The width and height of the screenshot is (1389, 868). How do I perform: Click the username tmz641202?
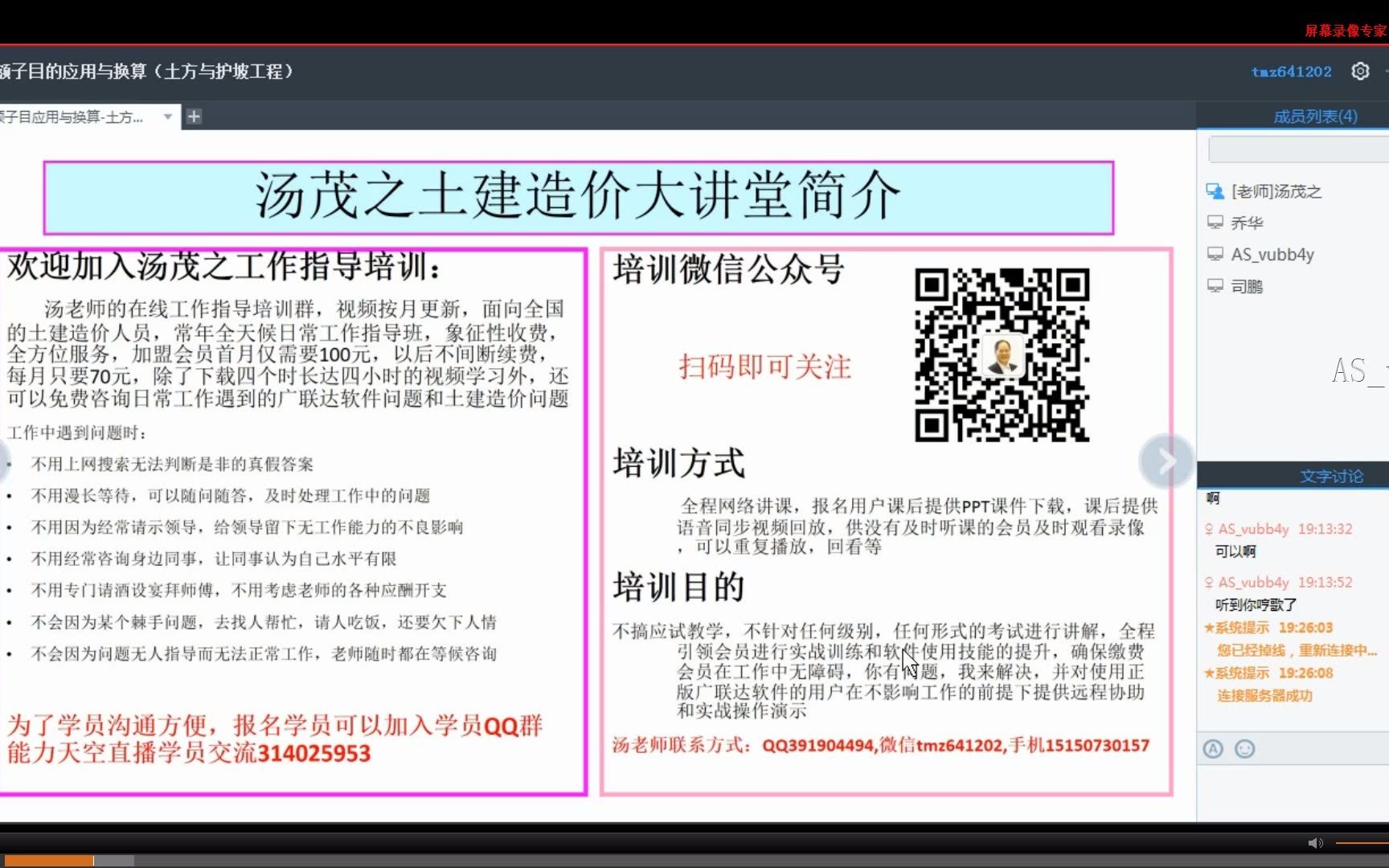click(1291, 72)
